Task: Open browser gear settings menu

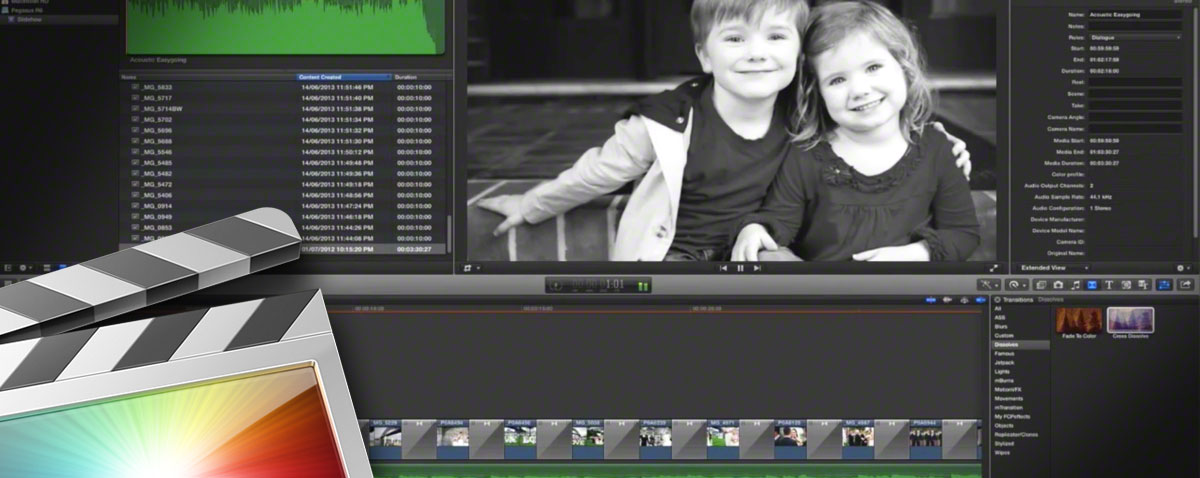Action: [x=25, y=268]
